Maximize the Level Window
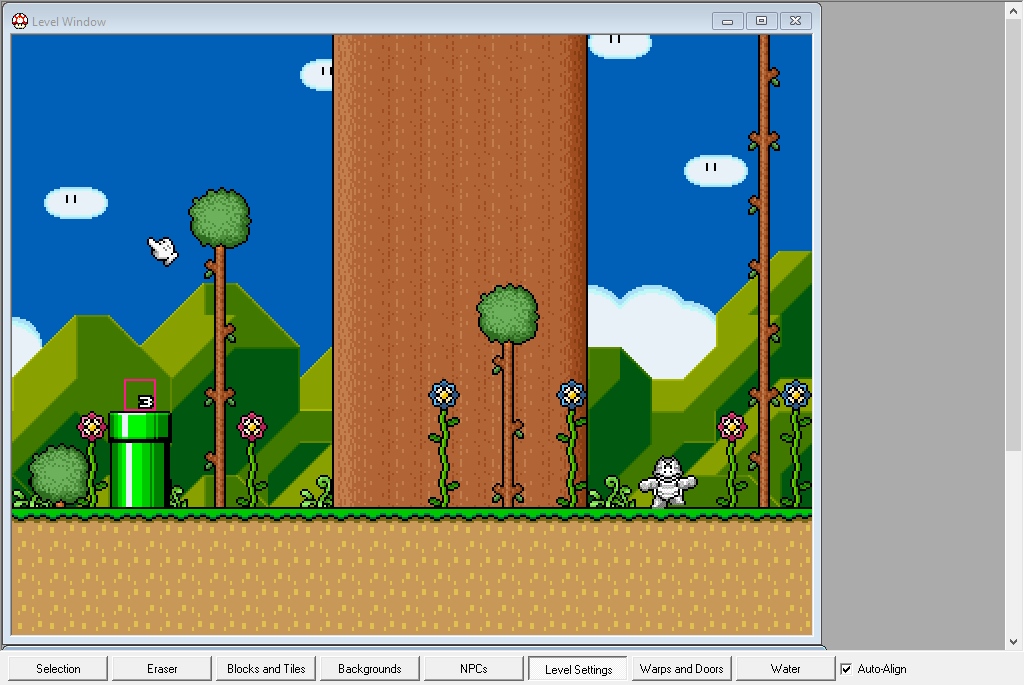 761,21
